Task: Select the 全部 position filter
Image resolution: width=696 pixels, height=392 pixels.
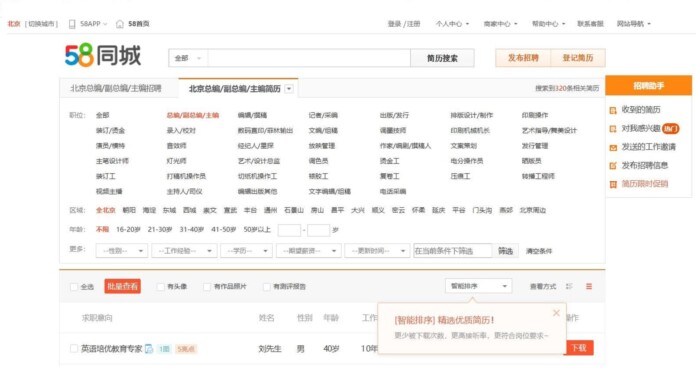Action: tap(103, 115)
